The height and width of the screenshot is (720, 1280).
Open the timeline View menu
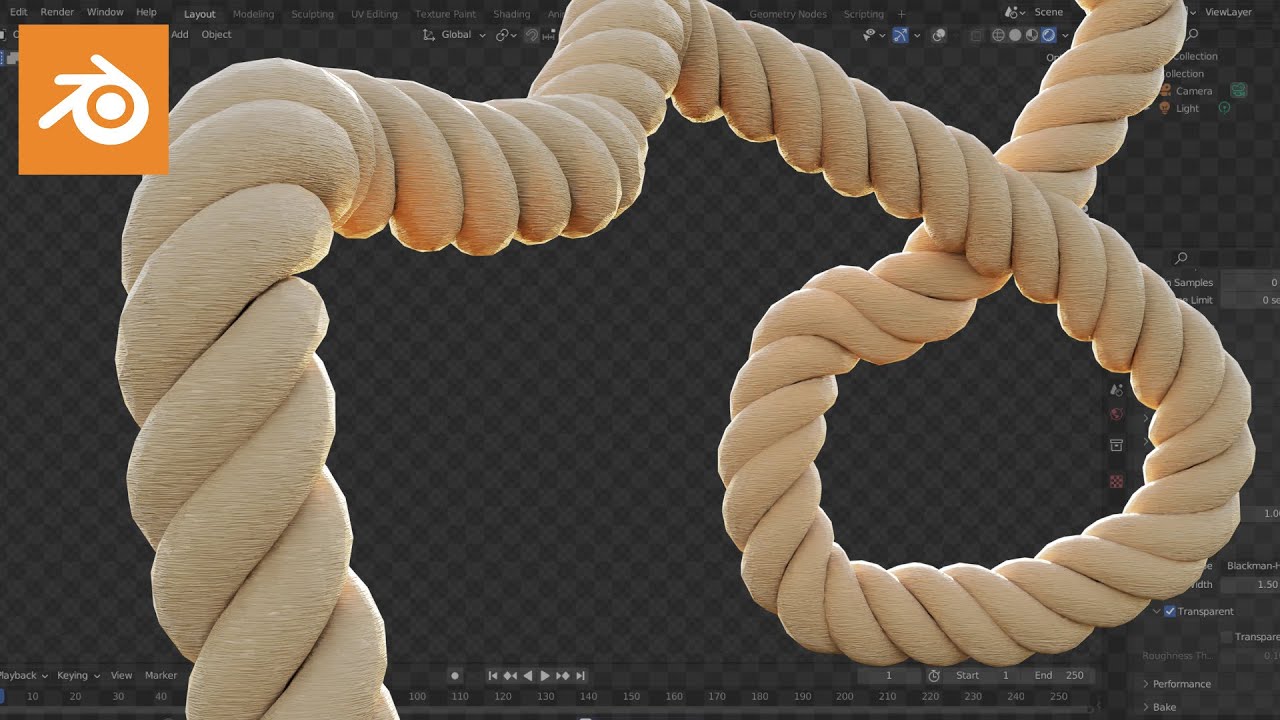[121, 676]
